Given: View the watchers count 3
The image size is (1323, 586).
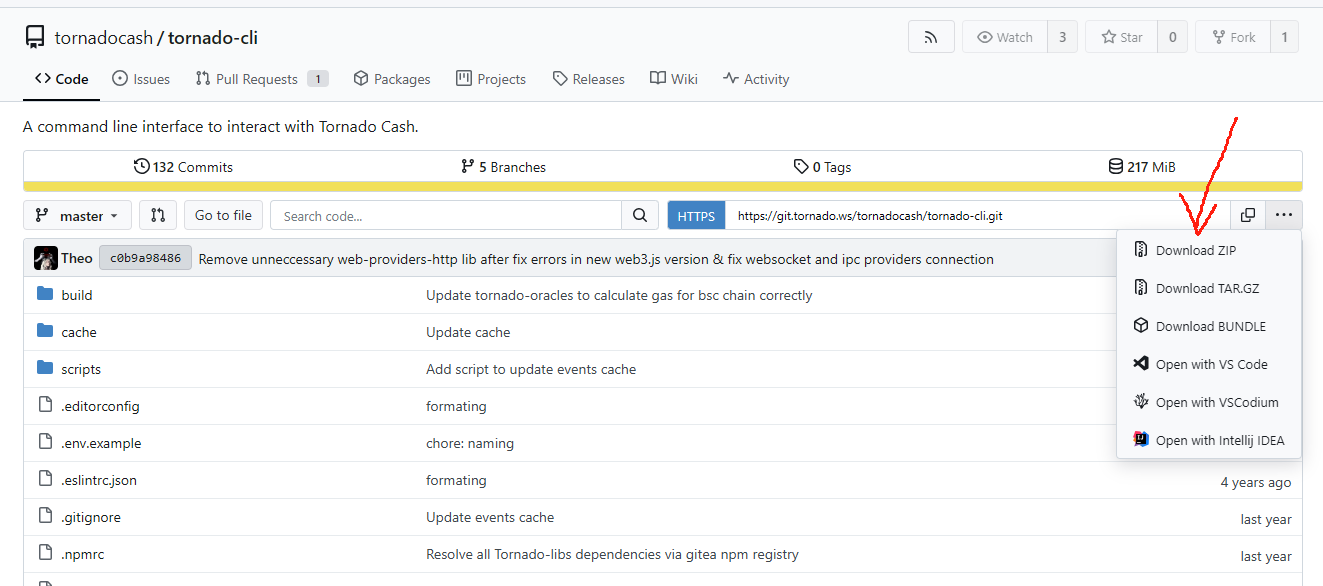Looking at the screenshot, I should click(1062, 37).
